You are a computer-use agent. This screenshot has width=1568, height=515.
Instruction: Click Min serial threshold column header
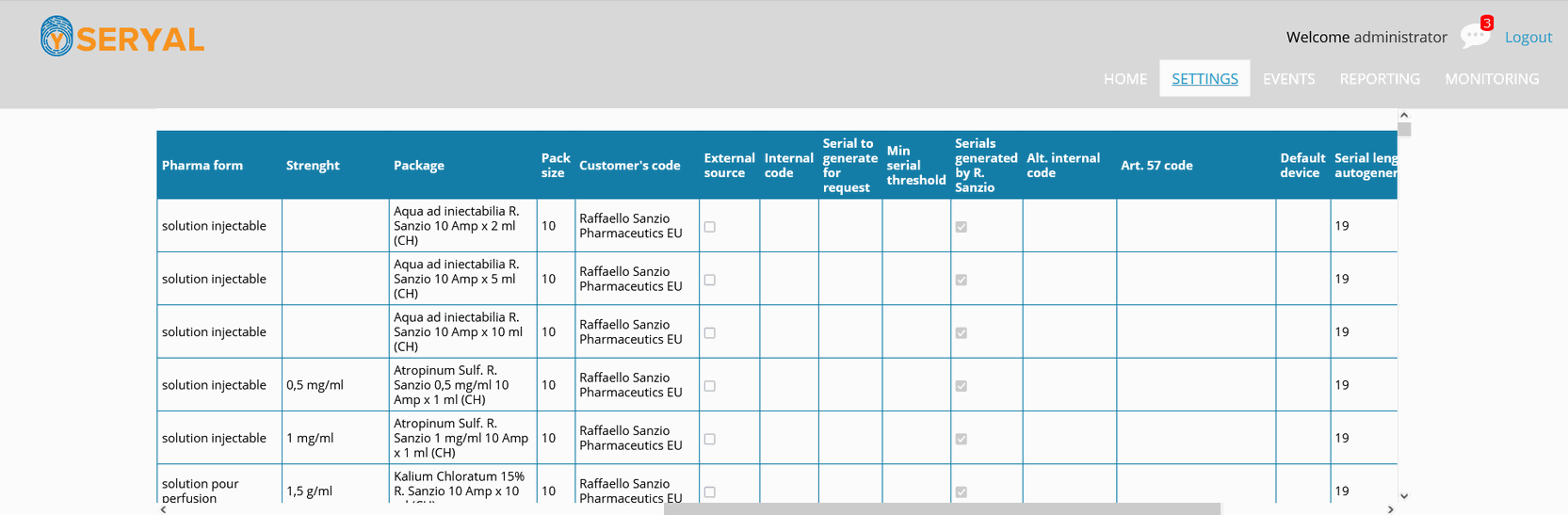coord(916,166)
